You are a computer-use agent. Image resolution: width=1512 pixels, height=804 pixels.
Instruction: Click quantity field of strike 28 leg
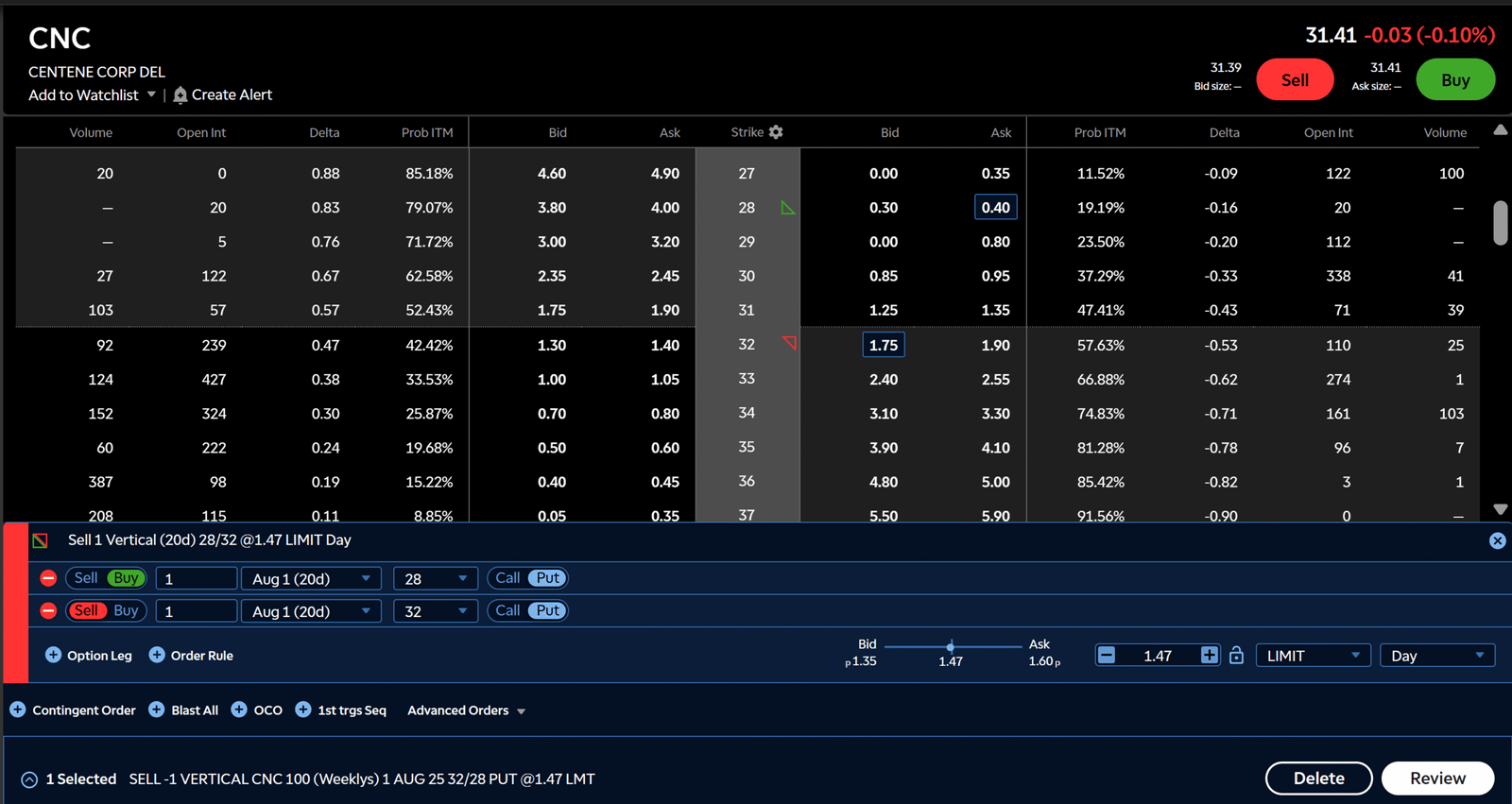[196, 578]
